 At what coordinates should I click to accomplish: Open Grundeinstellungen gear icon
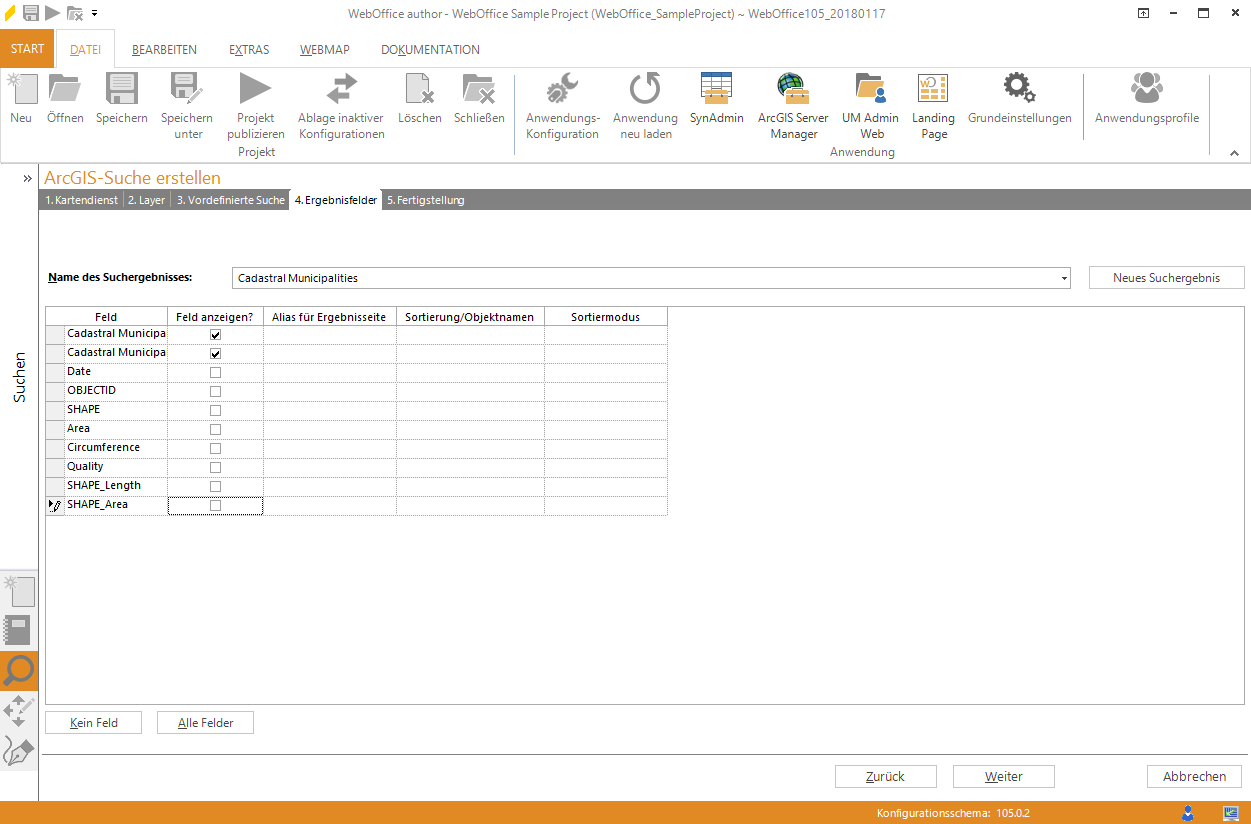tap(1019, 90)
